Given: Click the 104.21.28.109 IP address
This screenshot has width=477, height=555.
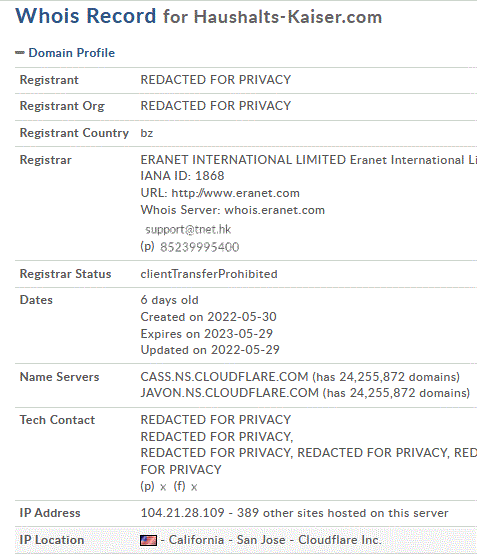Looking at the screenshot, I should click(x=182, y=513).
